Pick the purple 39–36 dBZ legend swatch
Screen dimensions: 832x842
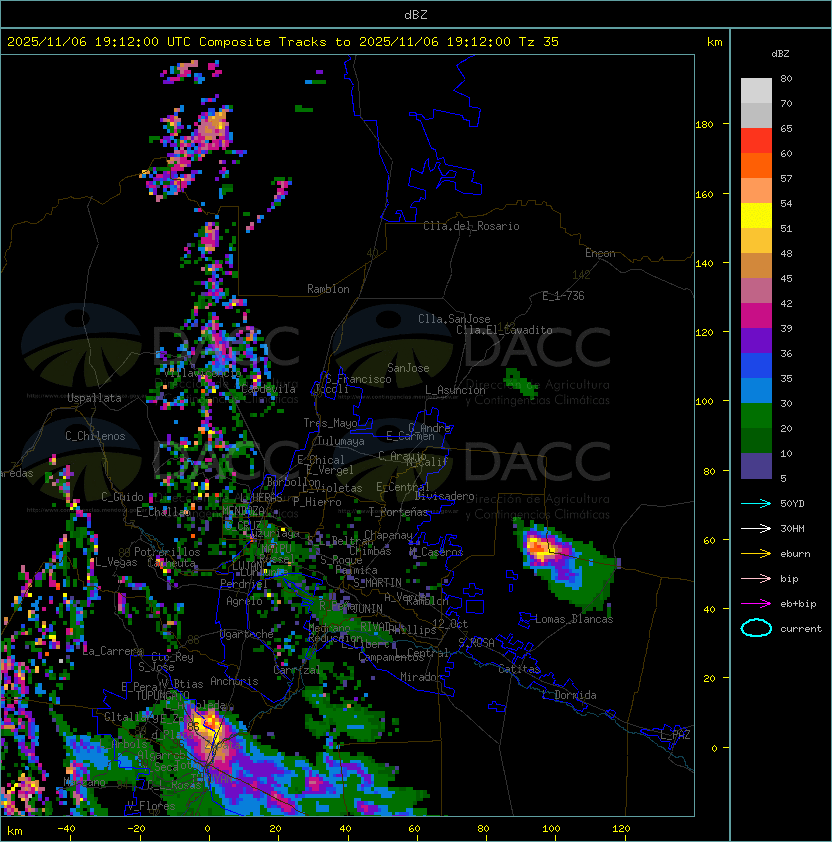pos(756,341)
